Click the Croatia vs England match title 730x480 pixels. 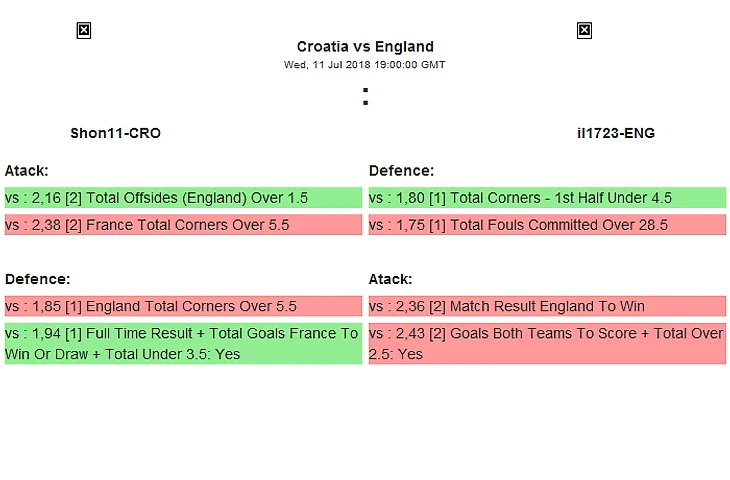pos(365,46)
